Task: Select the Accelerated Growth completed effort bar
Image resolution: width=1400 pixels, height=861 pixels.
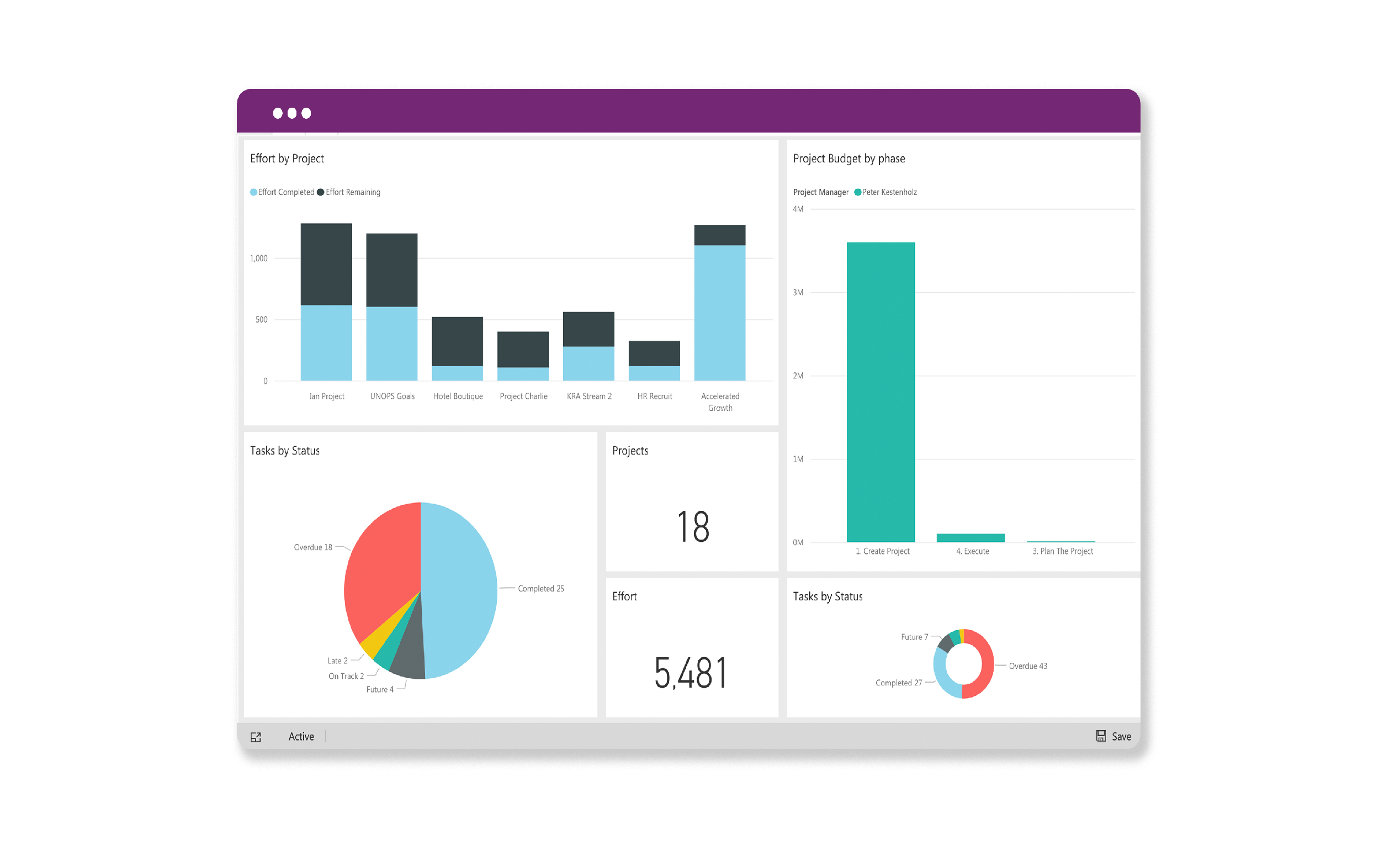Action: (x=719, y=313)
